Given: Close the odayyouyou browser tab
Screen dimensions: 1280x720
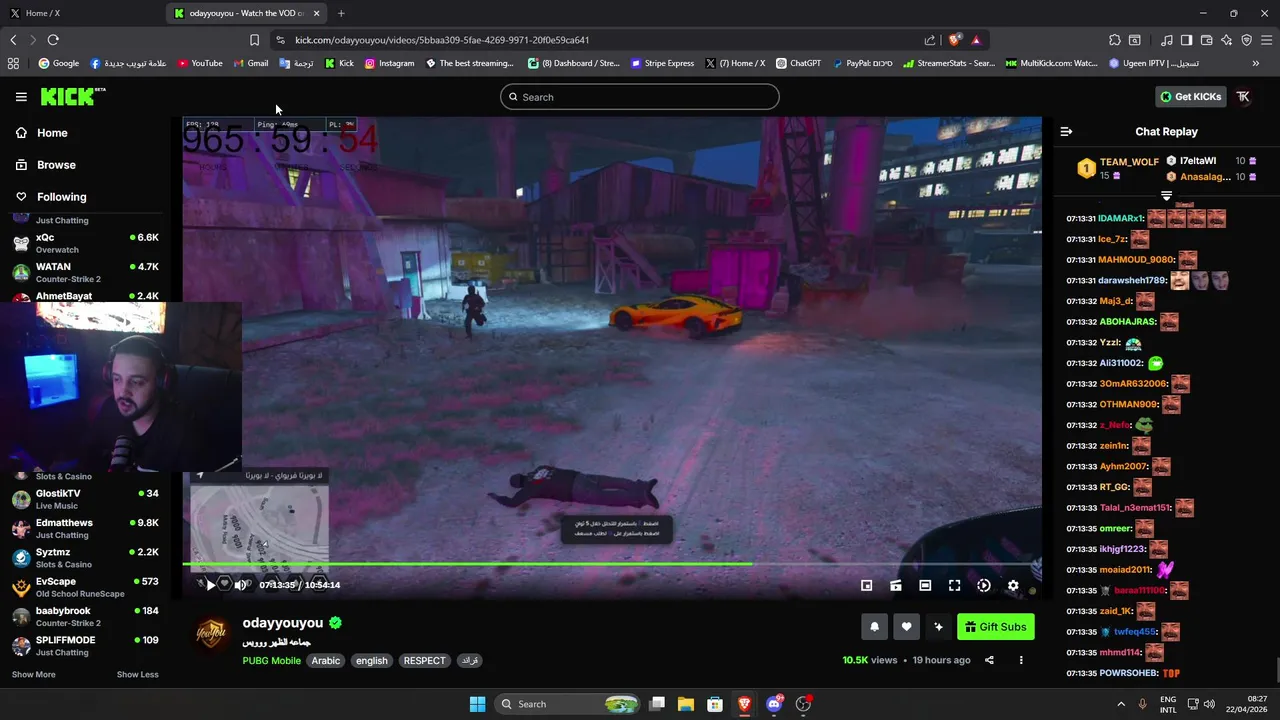Looking at the screenshot, I should (x=316, y=13).
